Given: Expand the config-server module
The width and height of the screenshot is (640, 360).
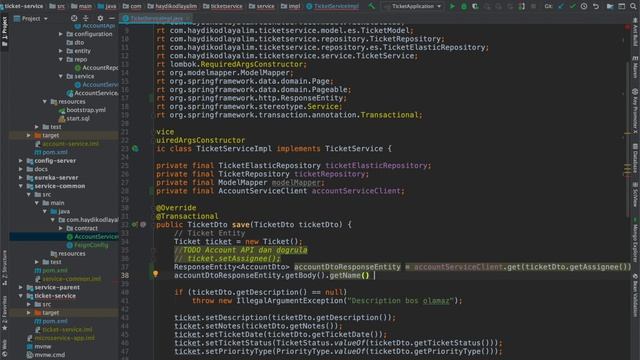Looking at the screenshot, I should coord(21,161).
